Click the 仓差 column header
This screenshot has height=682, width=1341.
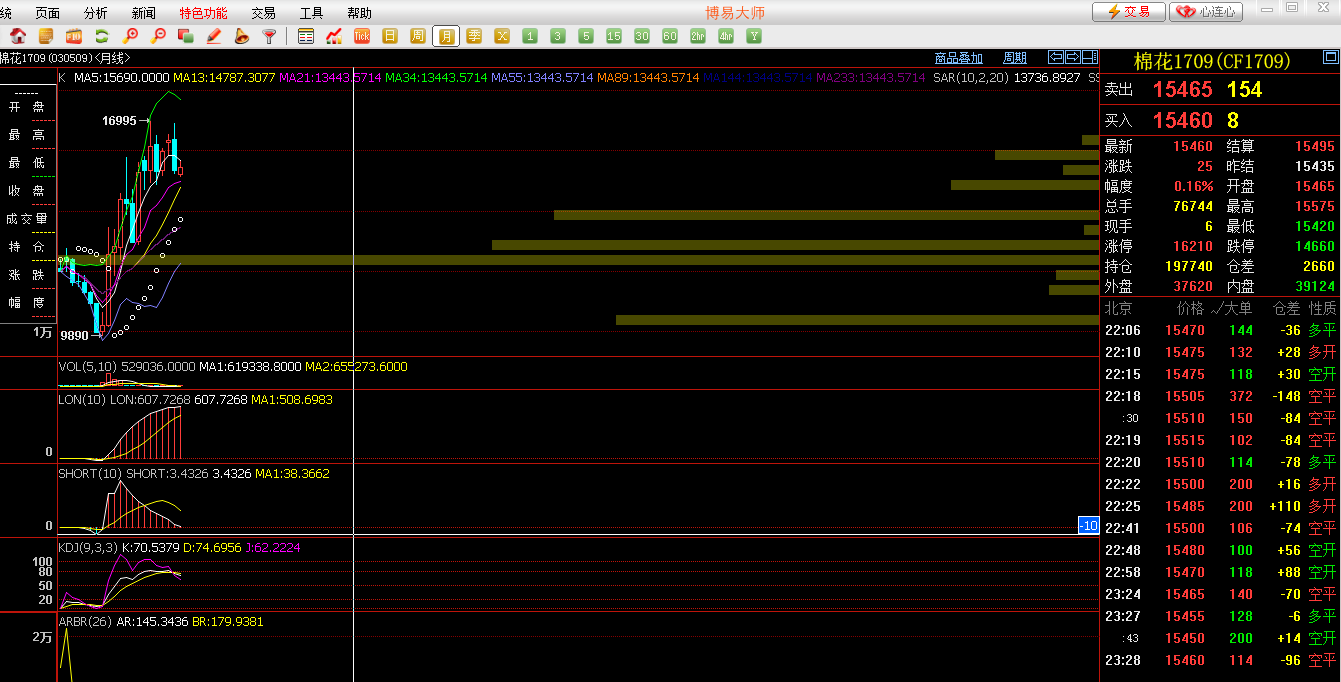1286,309
